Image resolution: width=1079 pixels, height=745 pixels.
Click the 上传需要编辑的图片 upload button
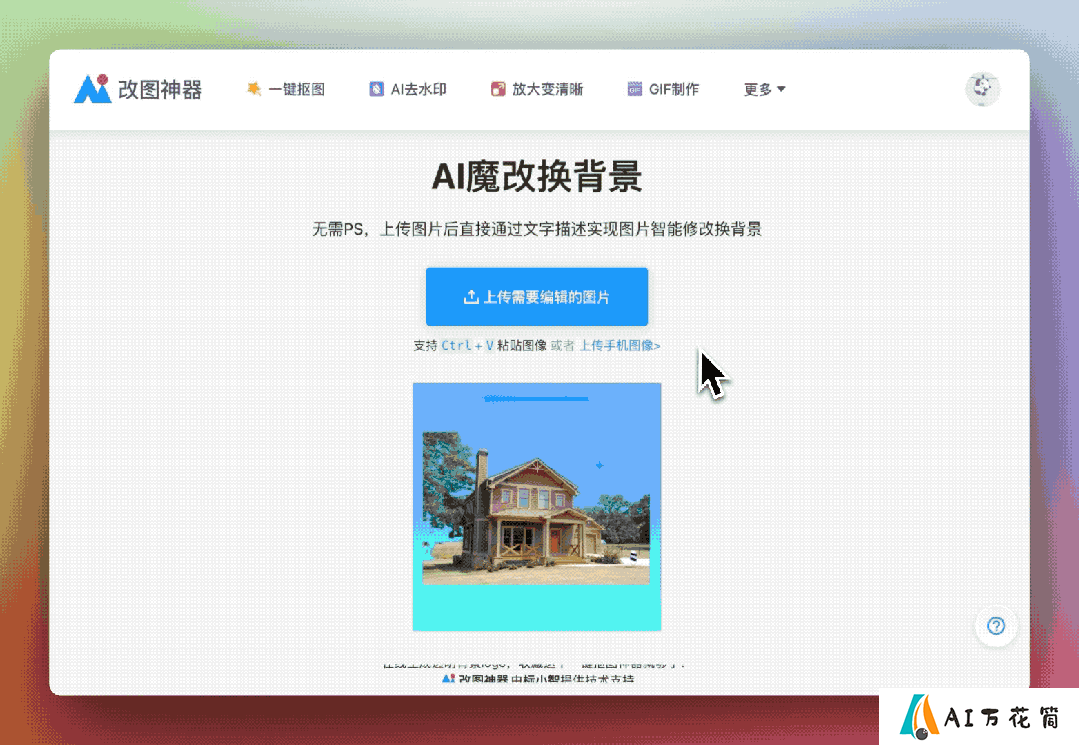537,296
